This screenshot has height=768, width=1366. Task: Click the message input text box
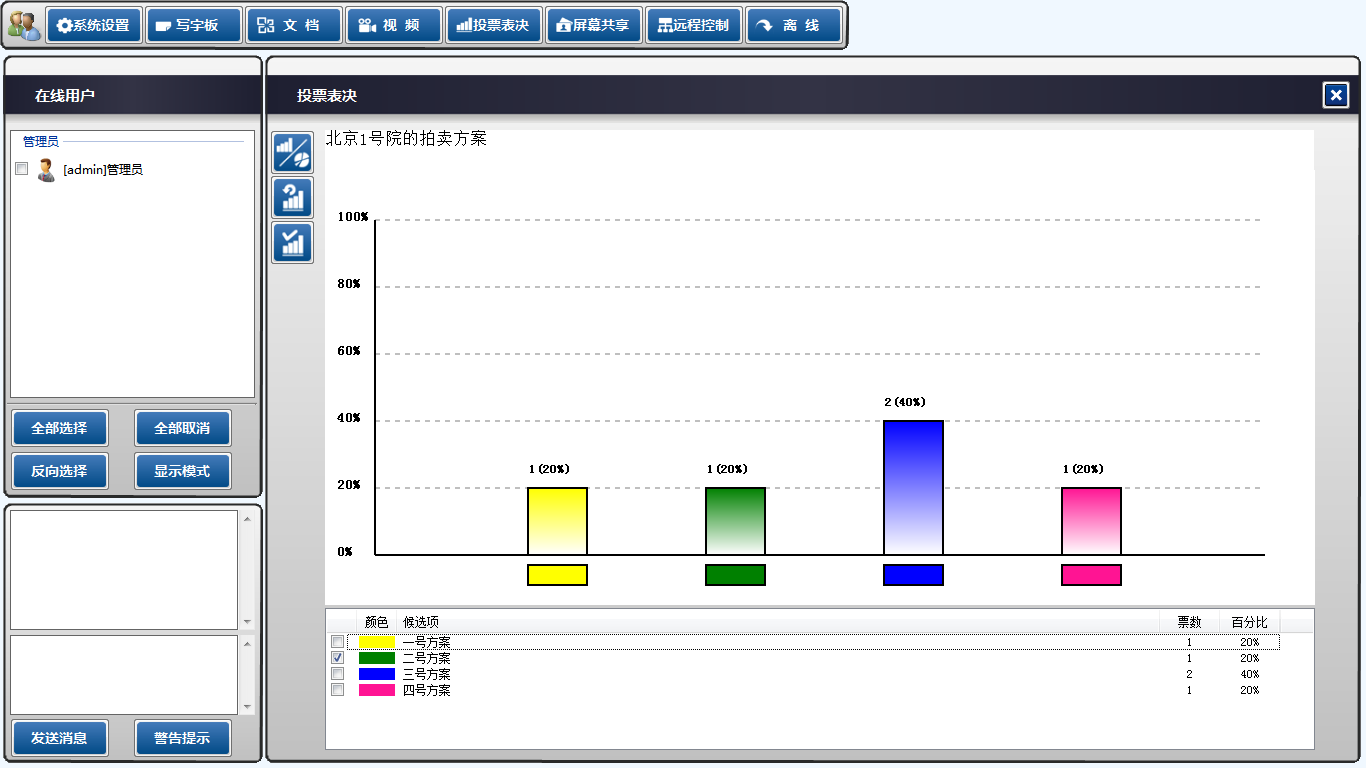[x=124, y=674]
